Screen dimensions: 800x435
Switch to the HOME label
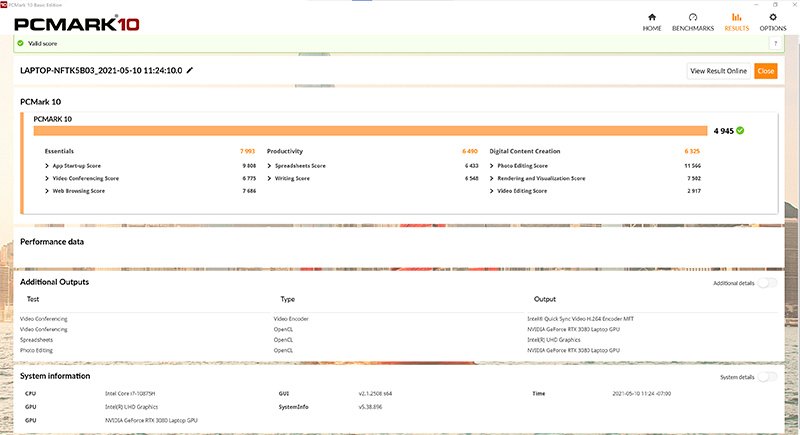pyautogui.click(x=652, y=29)
